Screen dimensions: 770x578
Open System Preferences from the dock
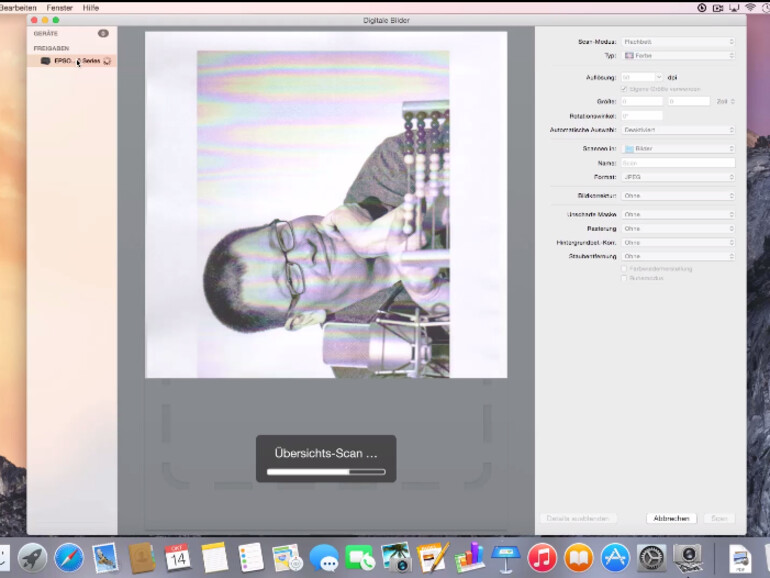[651, 557]
